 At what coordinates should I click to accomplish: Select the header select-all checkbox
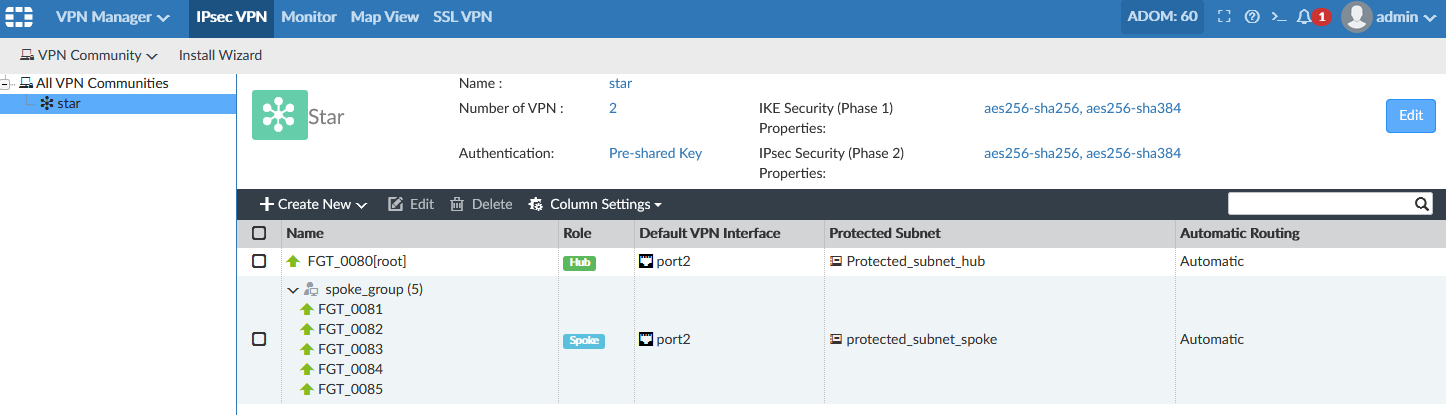coord(259,233)
